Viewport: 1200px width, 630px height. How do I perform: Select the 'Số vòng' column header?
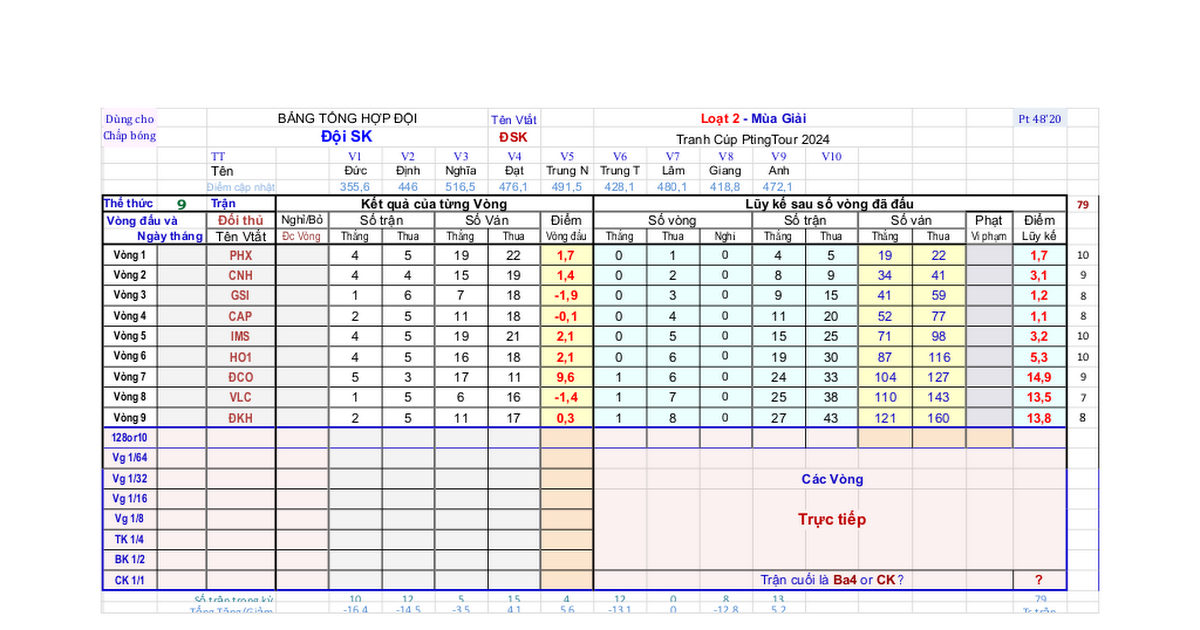pyautogui.click(x=672, y=220)
